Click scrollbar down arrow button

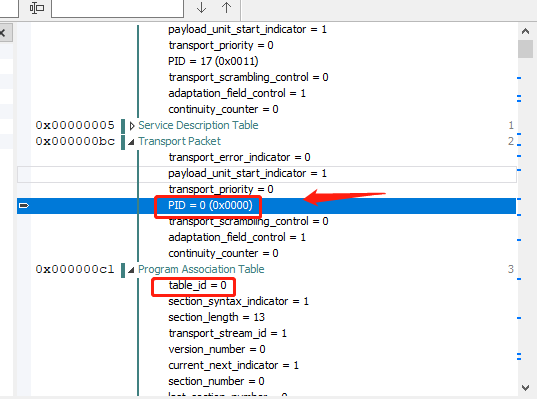pyautogui.click(x=525, y=388)
